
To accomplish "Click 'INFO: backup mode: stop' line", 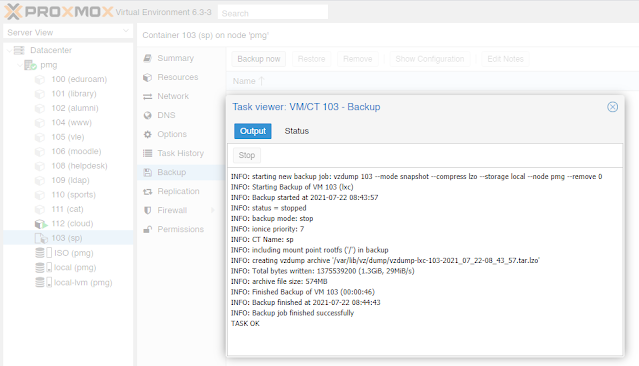I will coord(272,218).
